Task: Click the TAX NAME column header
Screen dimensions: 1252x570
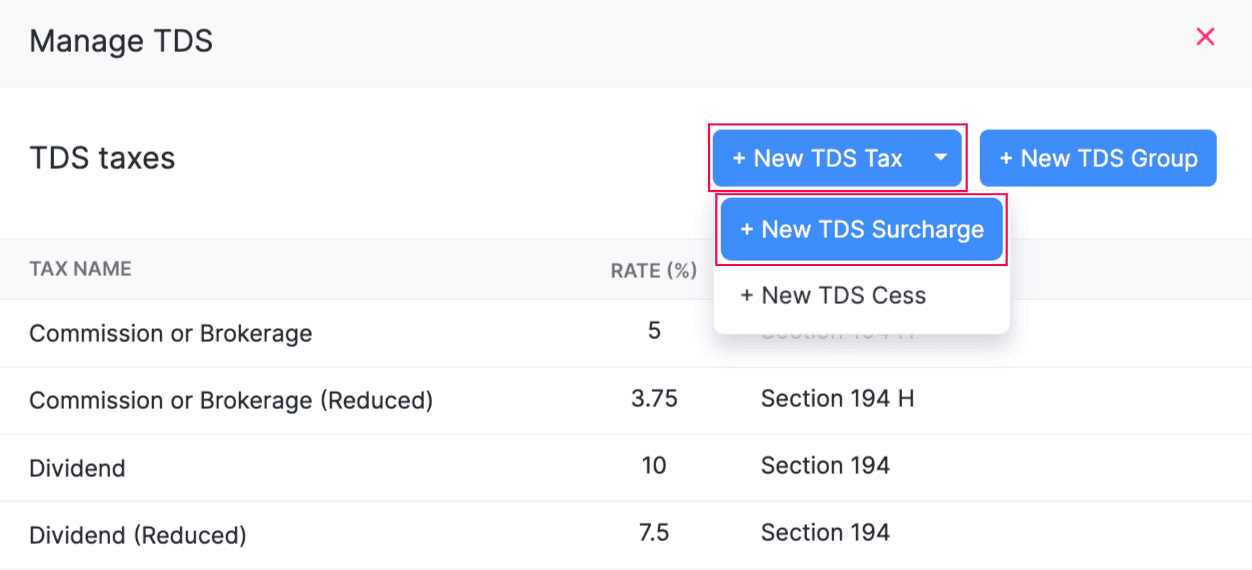Action: pos(80,269)
